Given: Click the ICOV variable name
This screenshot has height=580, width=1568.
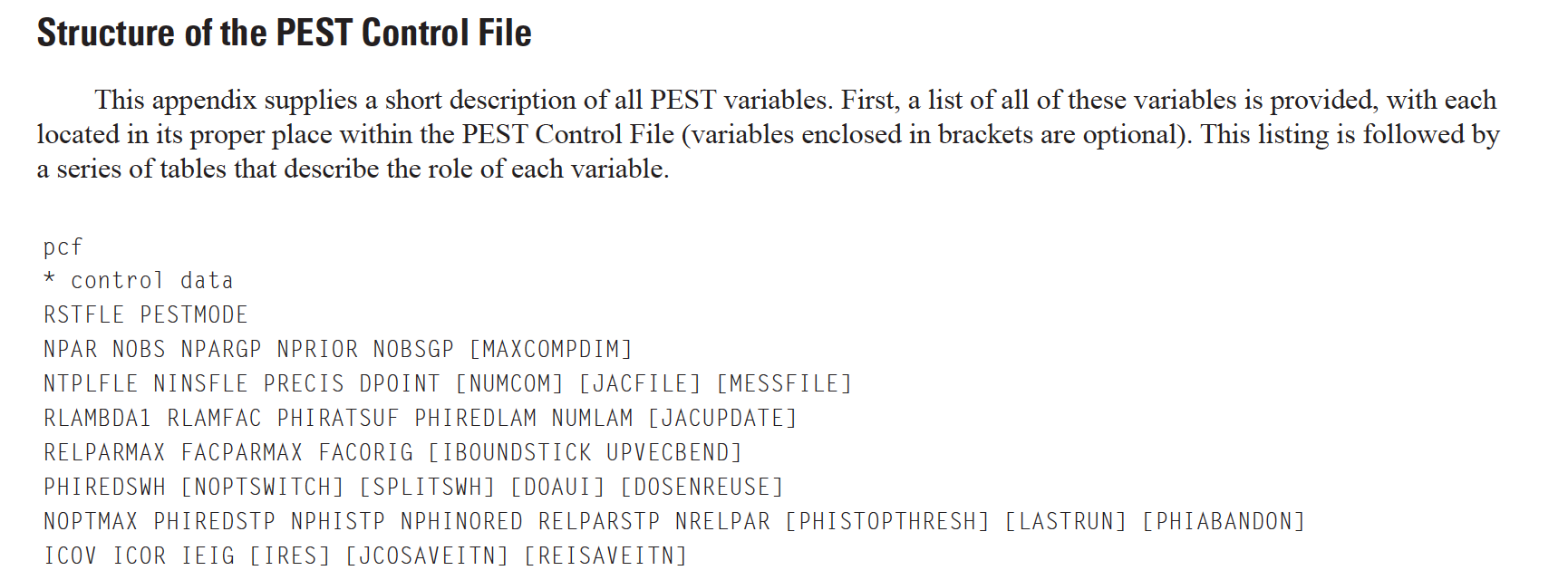Looking at the screenshot, I should [70, 556].
